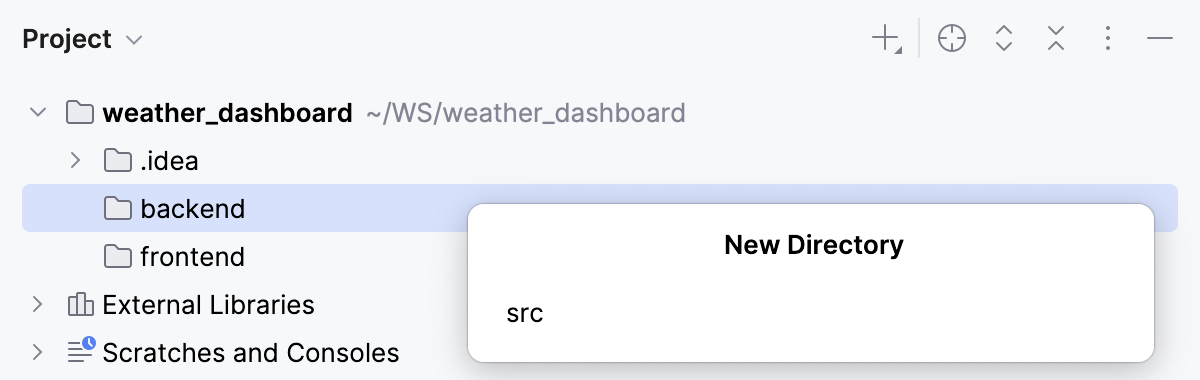Screen dimensions: 1200x380
Task: Click the weather_dashboard project name
Action: click(227, 112)
